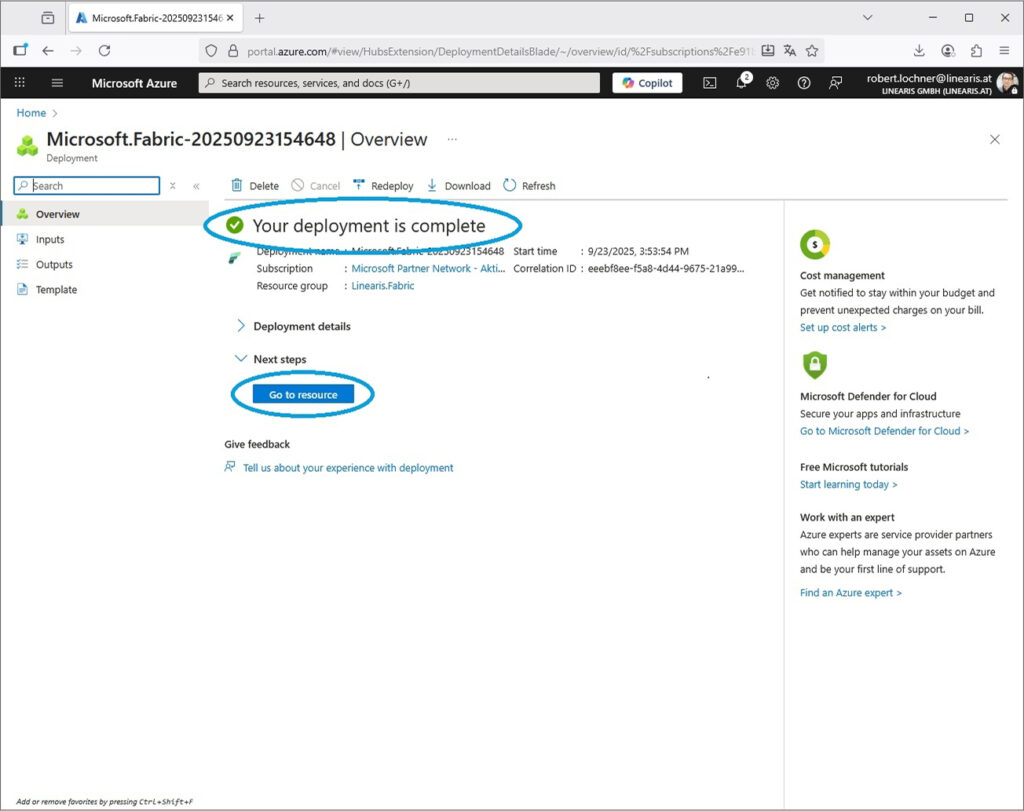Click the browser forward arrow

tap(76, 50)
